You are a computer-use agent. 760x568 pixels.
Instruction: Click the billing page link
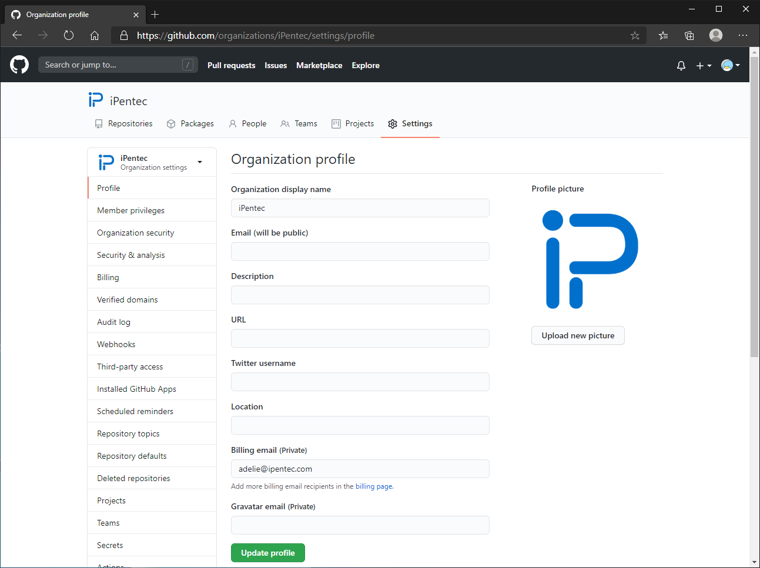(x=374, y=486)
